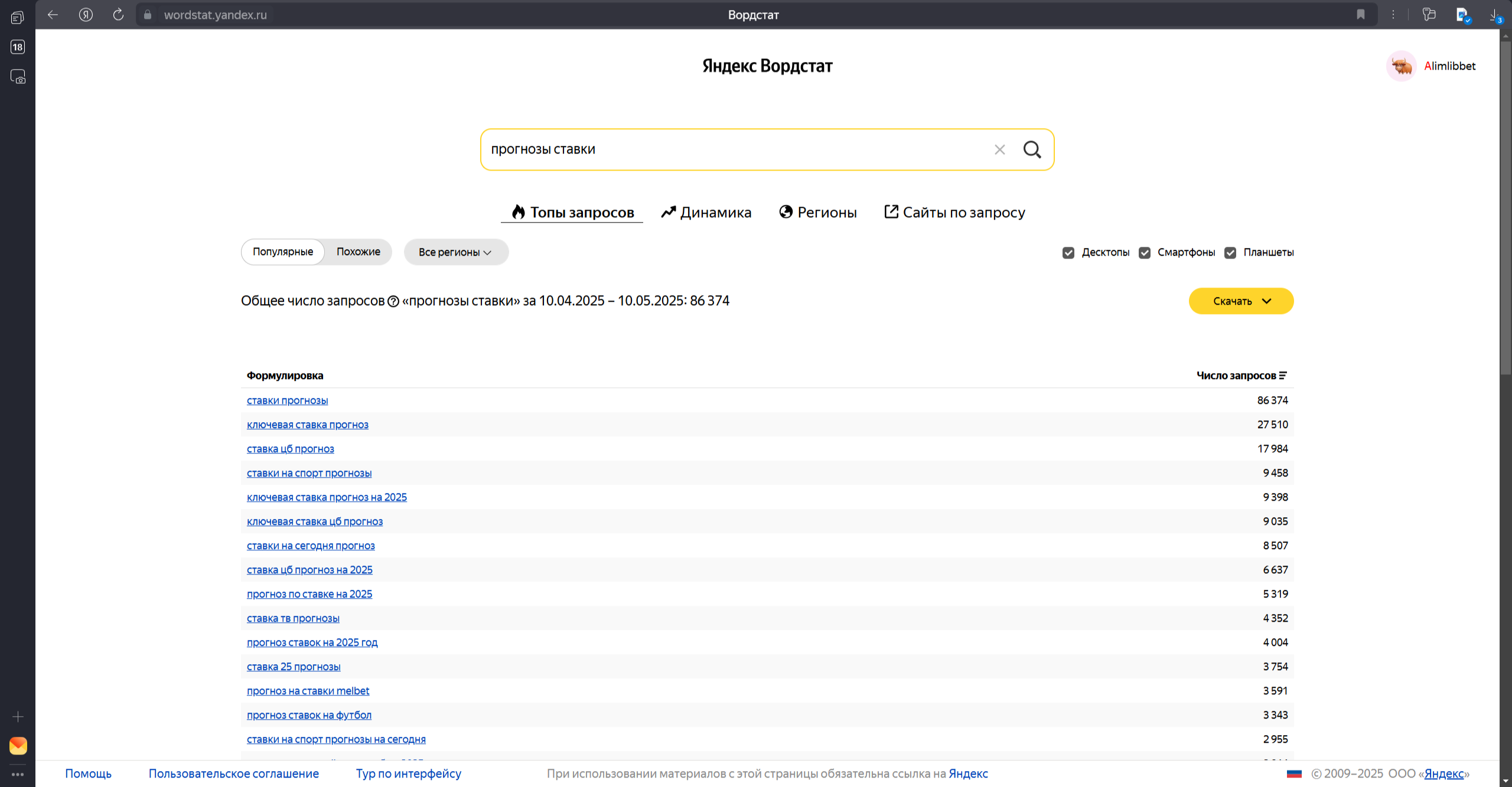This screenshot has width=1512, height=787.
Task: Open прогноз ставок на 2025 год link
Action: pos(312,642)
